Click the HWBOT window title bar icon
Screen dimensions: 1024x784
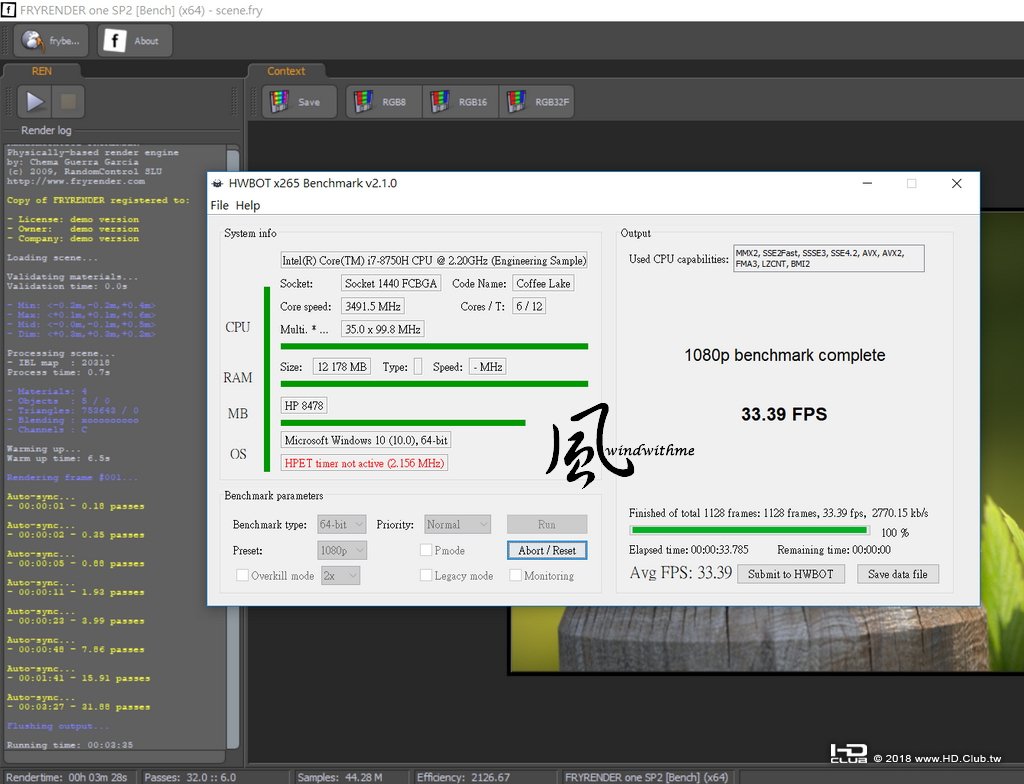click(217, 184)
